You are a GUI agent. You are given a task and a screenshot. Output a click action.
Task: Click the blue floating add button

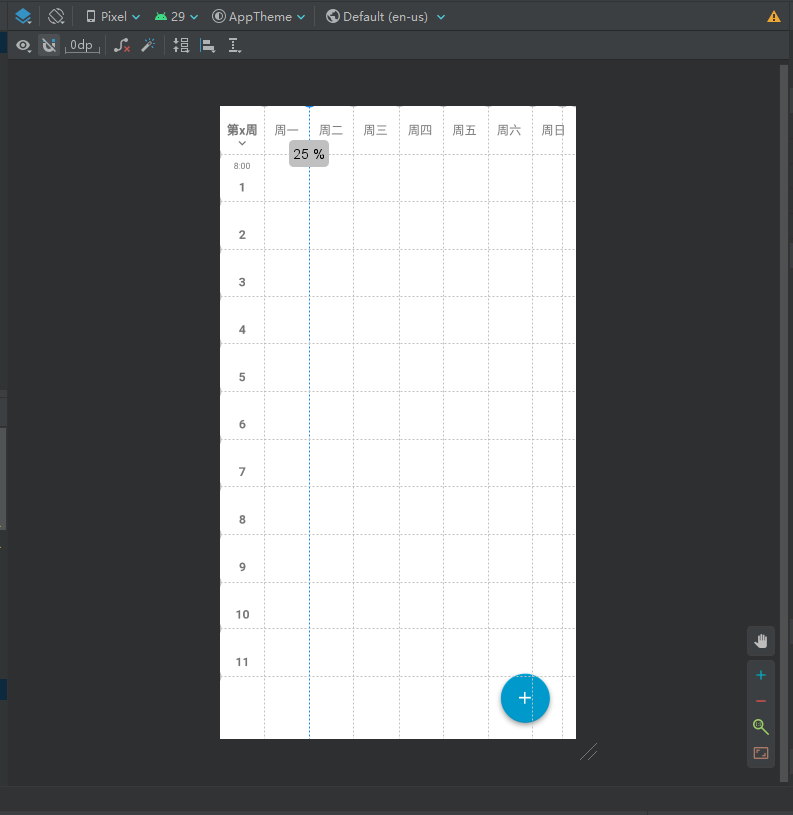point(525,698)
